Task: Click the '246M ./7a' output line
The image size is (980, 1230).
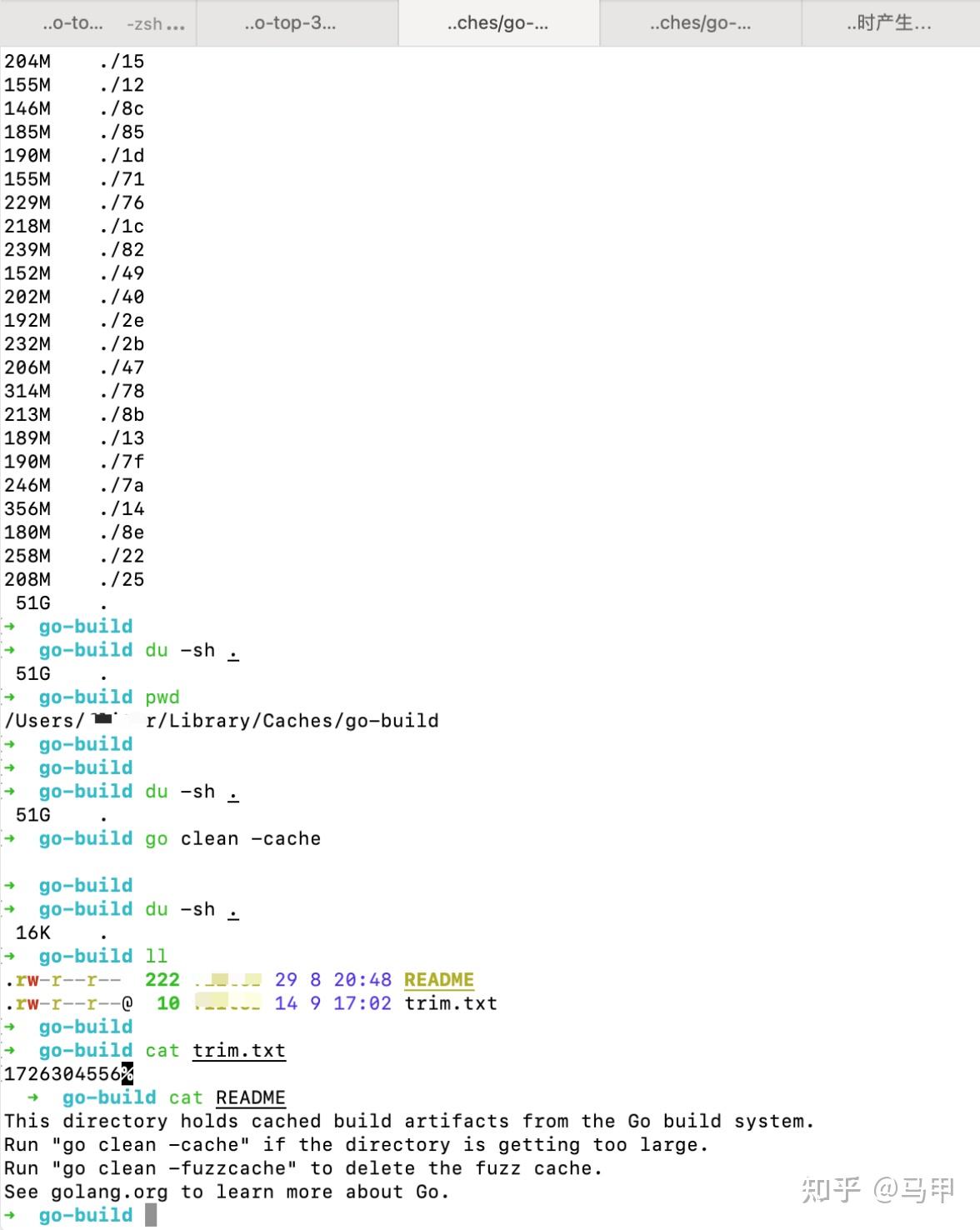Action: (x=74, y=485)
